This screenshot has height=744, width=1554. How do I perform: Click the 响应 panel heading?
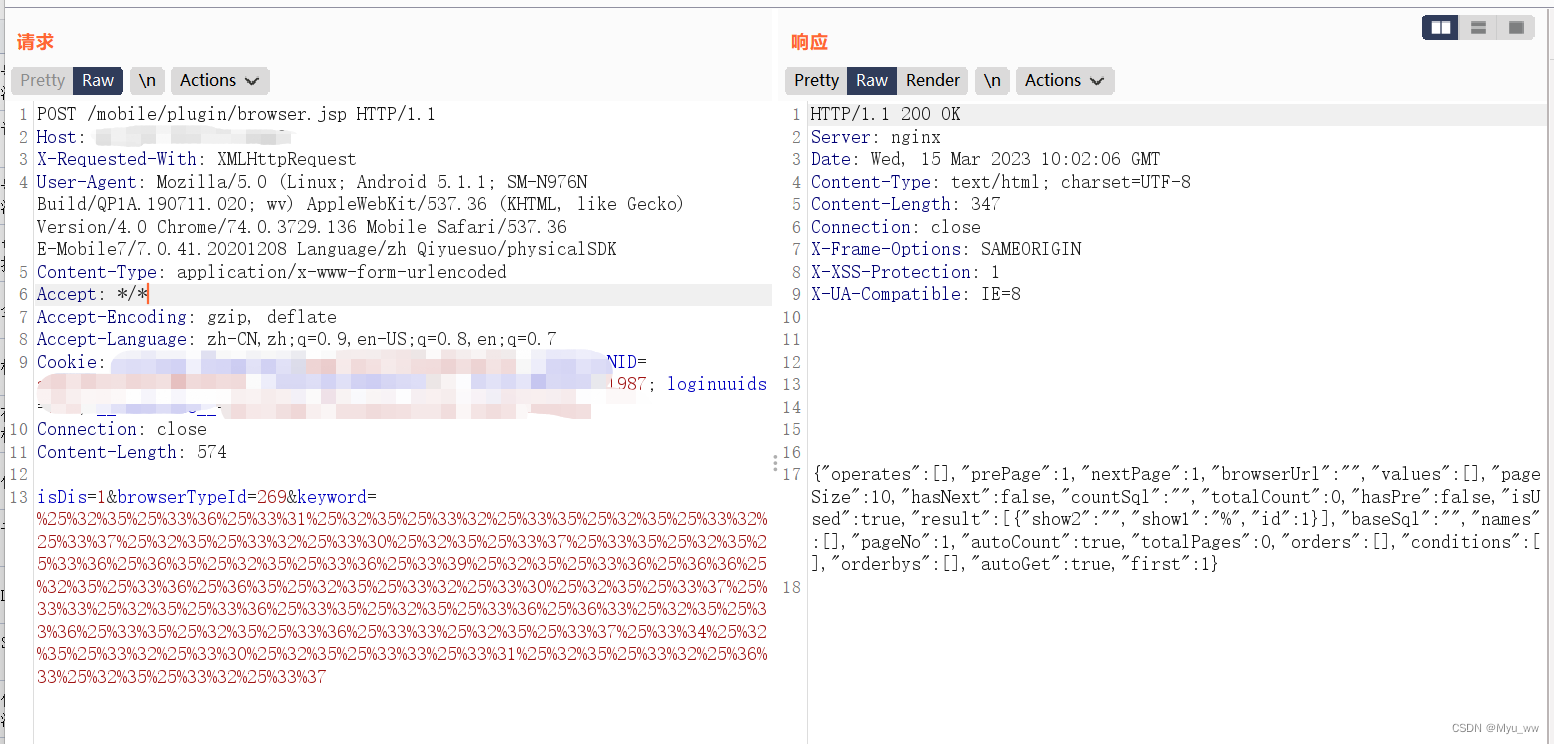click(809, 42)
